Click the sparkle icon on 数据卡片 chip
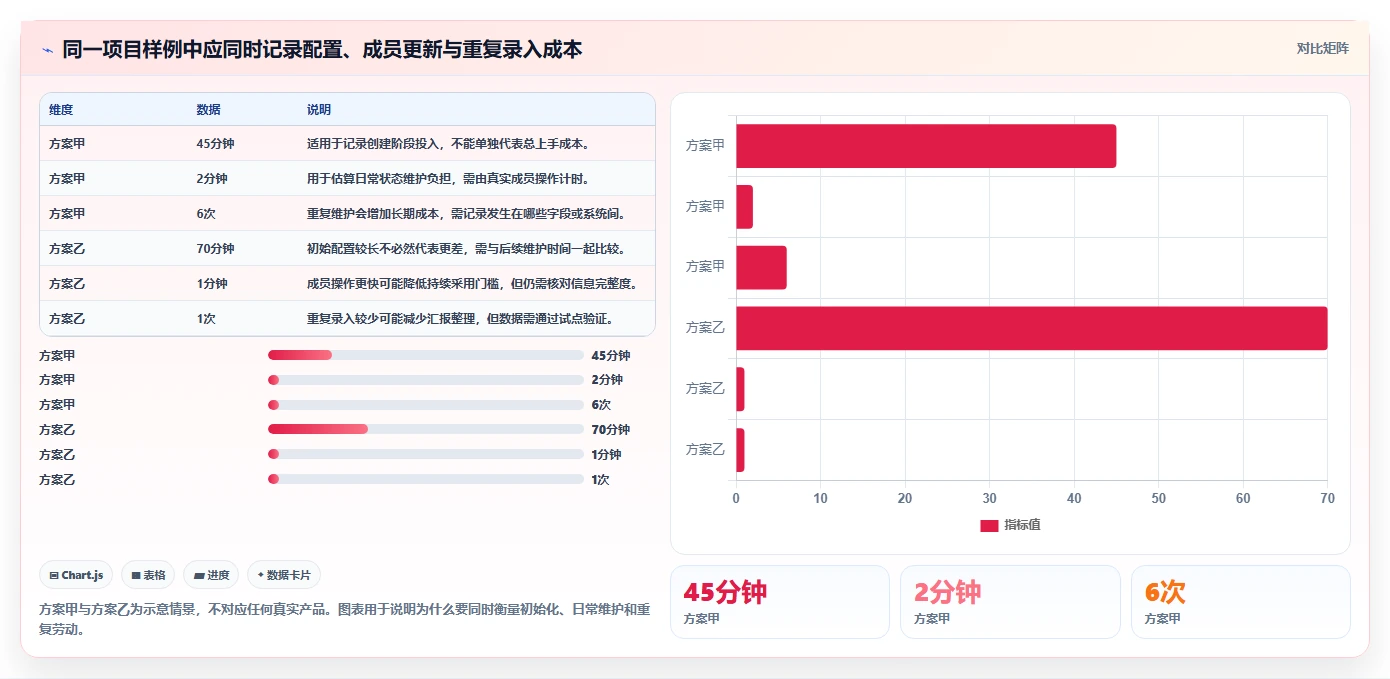The width and height of the screenshot is (1390, 679). coord(260,575)
